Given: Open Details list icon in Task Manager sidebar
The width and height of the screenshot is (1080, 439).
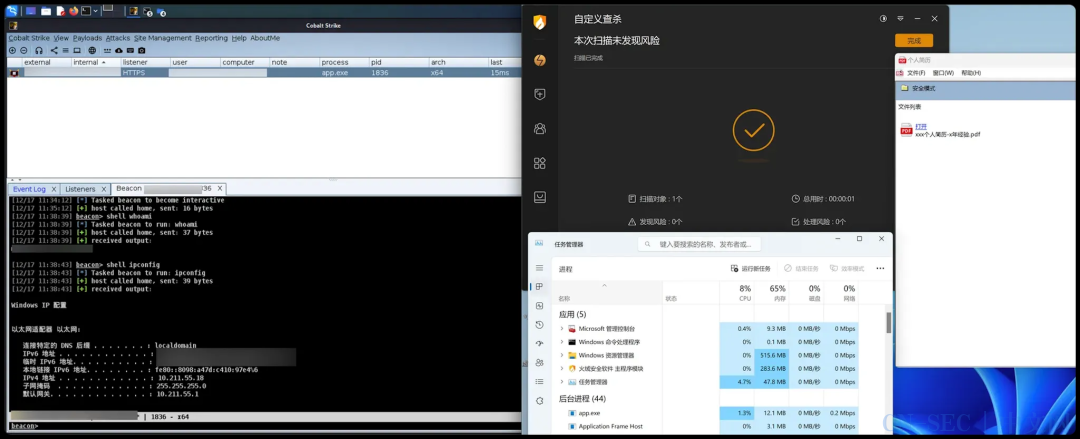Looking at the screenshot, I should point(539,381).
